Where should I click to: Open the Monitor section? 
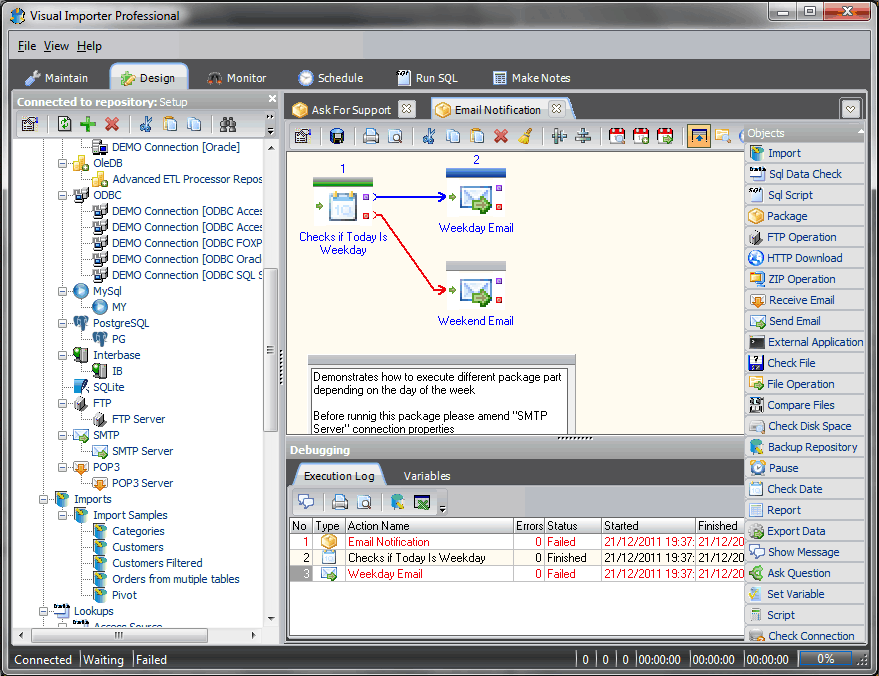click(241, 77)
